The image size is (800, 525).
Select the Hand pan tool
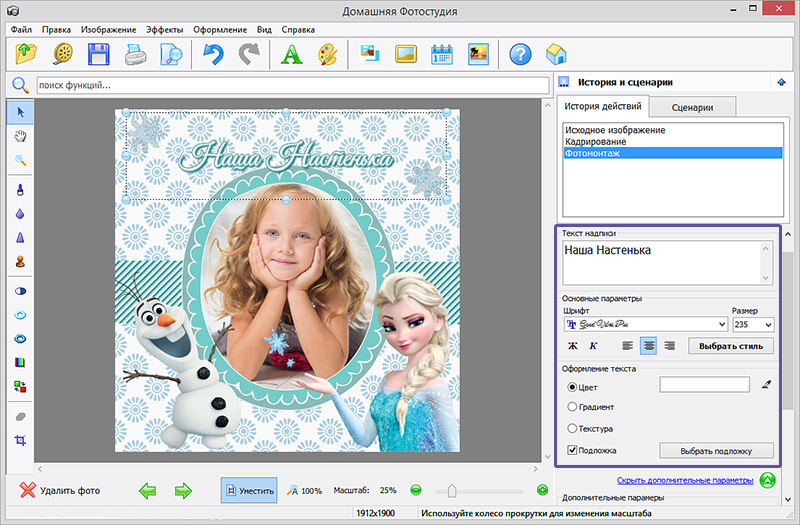click(20, 136)
